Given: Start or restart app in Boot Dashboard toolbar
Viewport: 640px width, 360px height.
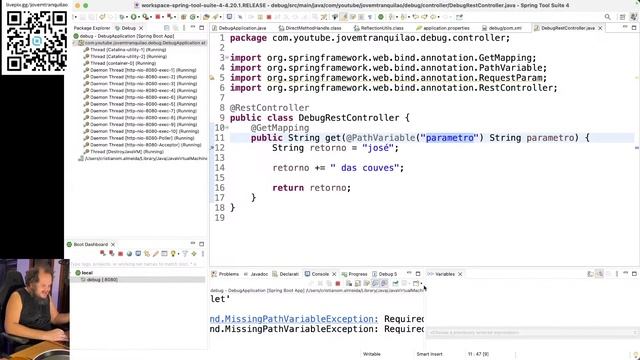Looking at the screenshot, I should coord(102,253).
